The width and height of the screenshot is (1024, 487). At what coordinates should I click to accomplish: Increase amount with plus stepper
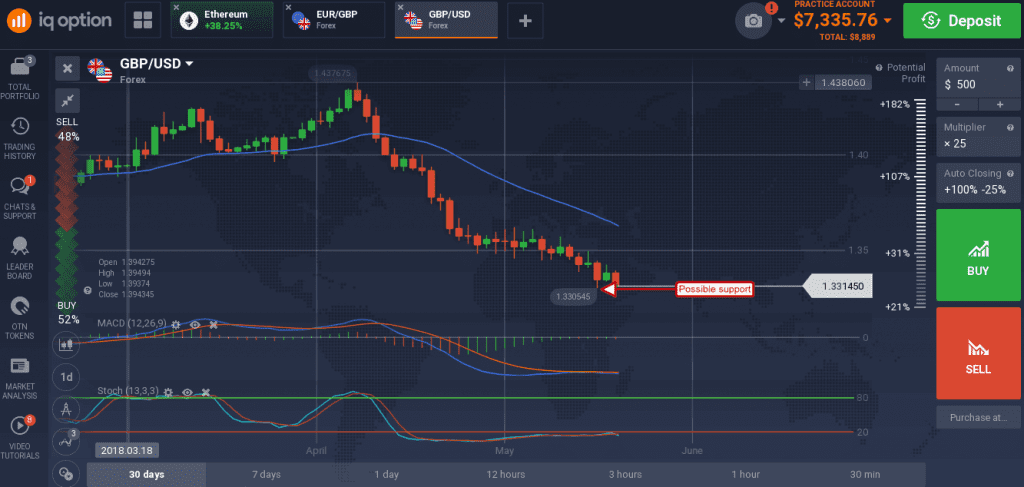(x=999, y=104)
